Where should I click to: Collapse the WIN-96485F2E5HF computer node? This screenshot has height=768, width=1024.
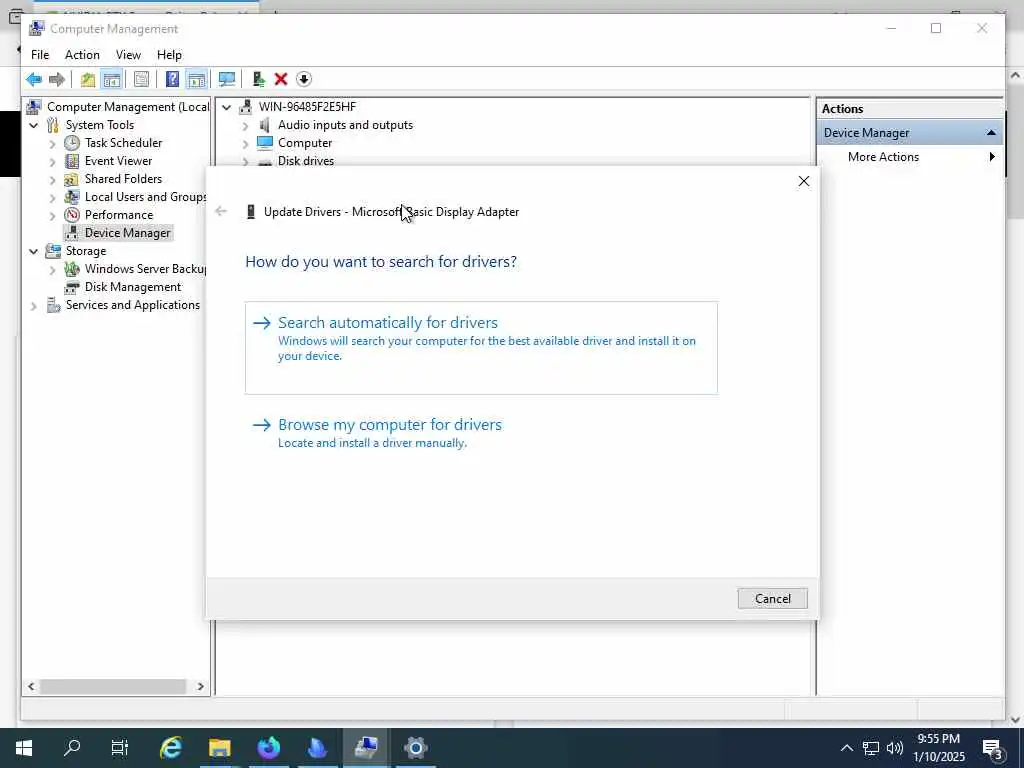click(226, 107)
